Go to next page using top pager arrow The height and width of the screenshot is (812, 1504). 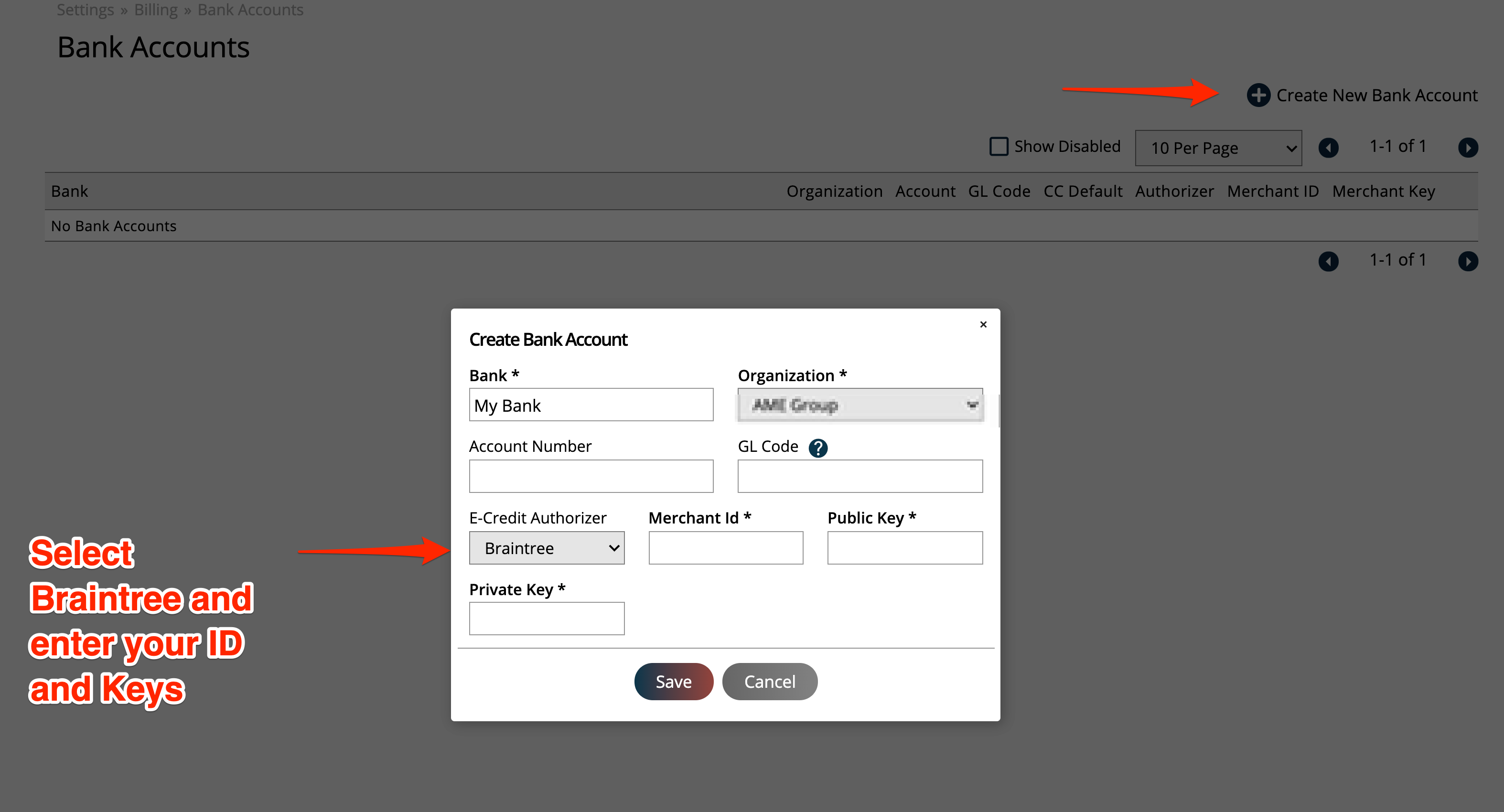(x=1467, y=148)
